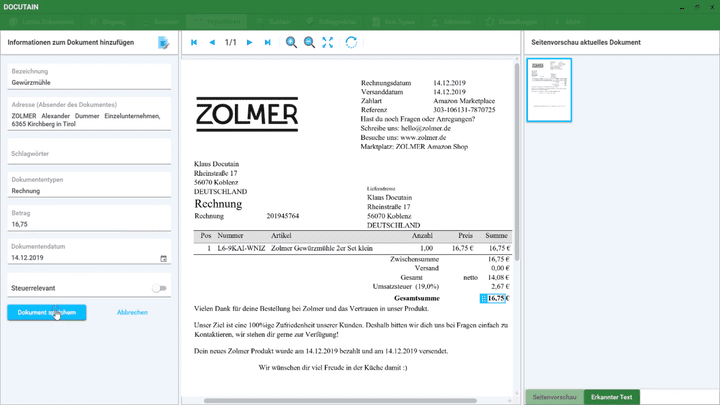
Task: Zoom out of the document
Action: (309, 43)
